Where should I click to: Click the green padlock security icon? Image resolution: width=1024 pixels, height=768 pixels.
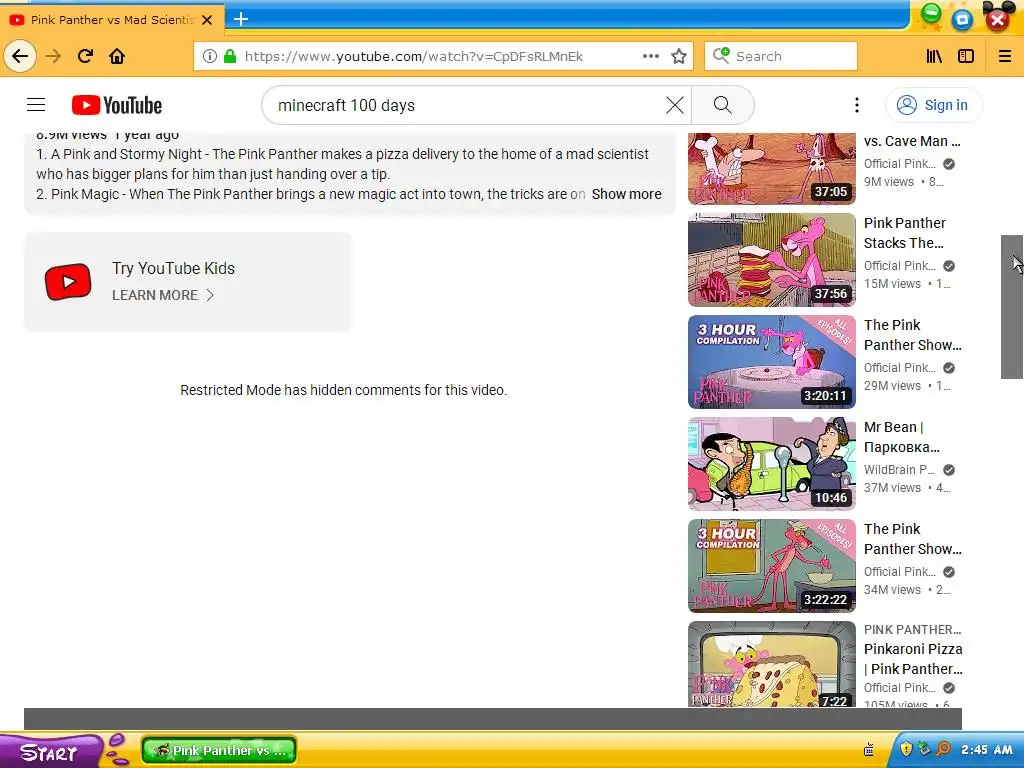(230, 56)
